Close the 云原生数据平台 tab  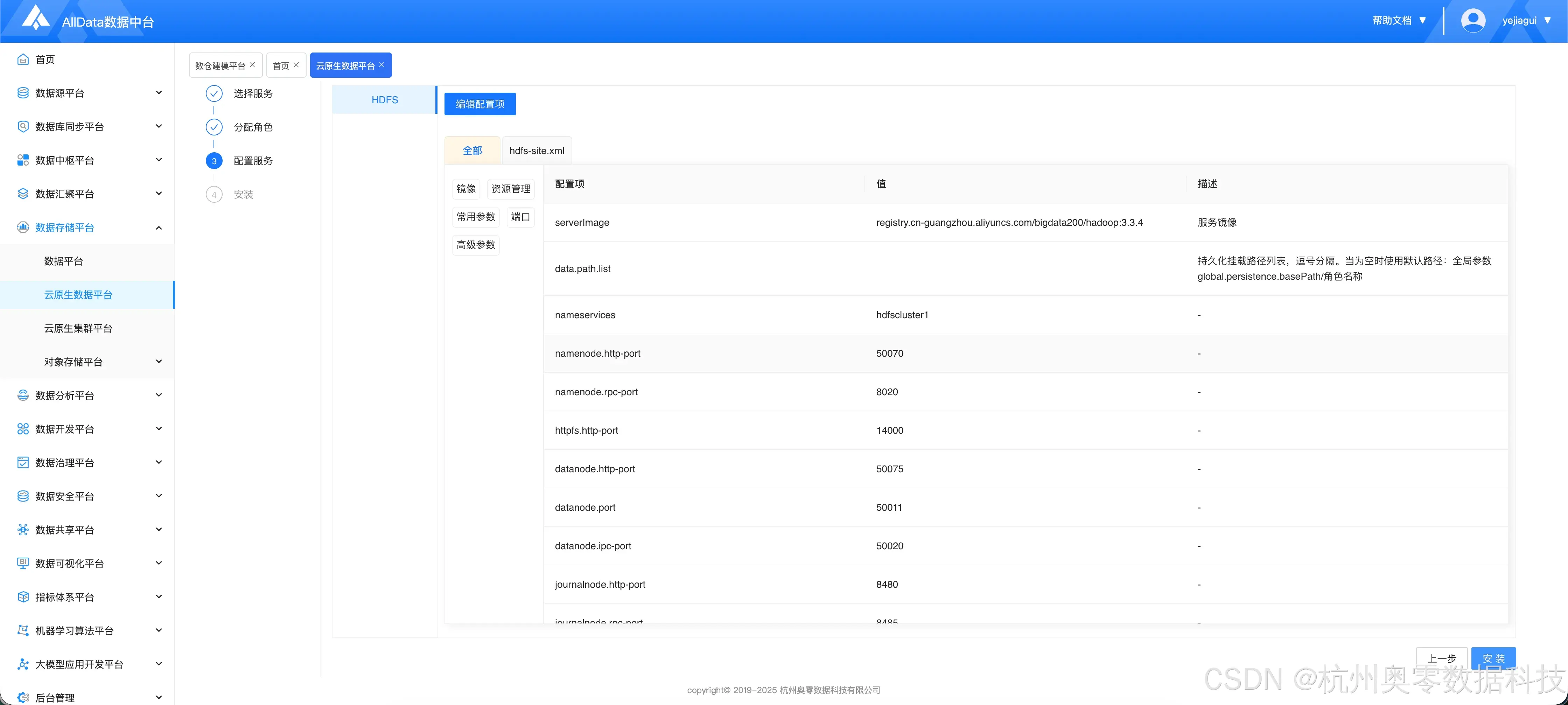(x=381, y=64)
